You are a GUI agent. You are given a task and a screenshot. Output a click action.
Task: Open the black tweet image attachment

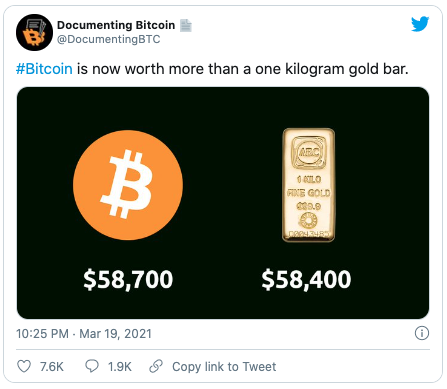click(223, 203)
